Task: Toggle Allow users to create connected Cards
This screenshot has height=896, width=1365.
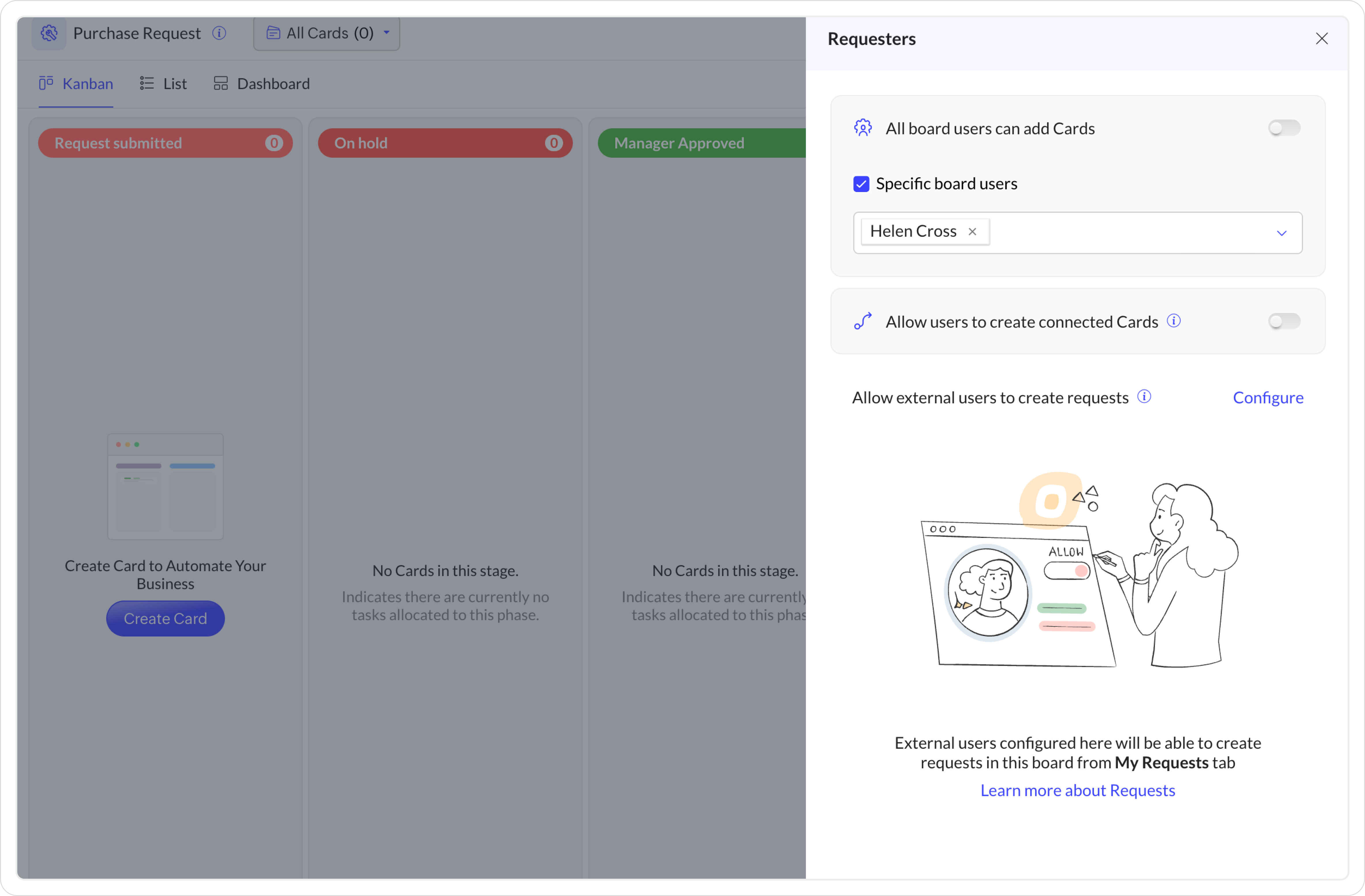Action: [1284, 321]
